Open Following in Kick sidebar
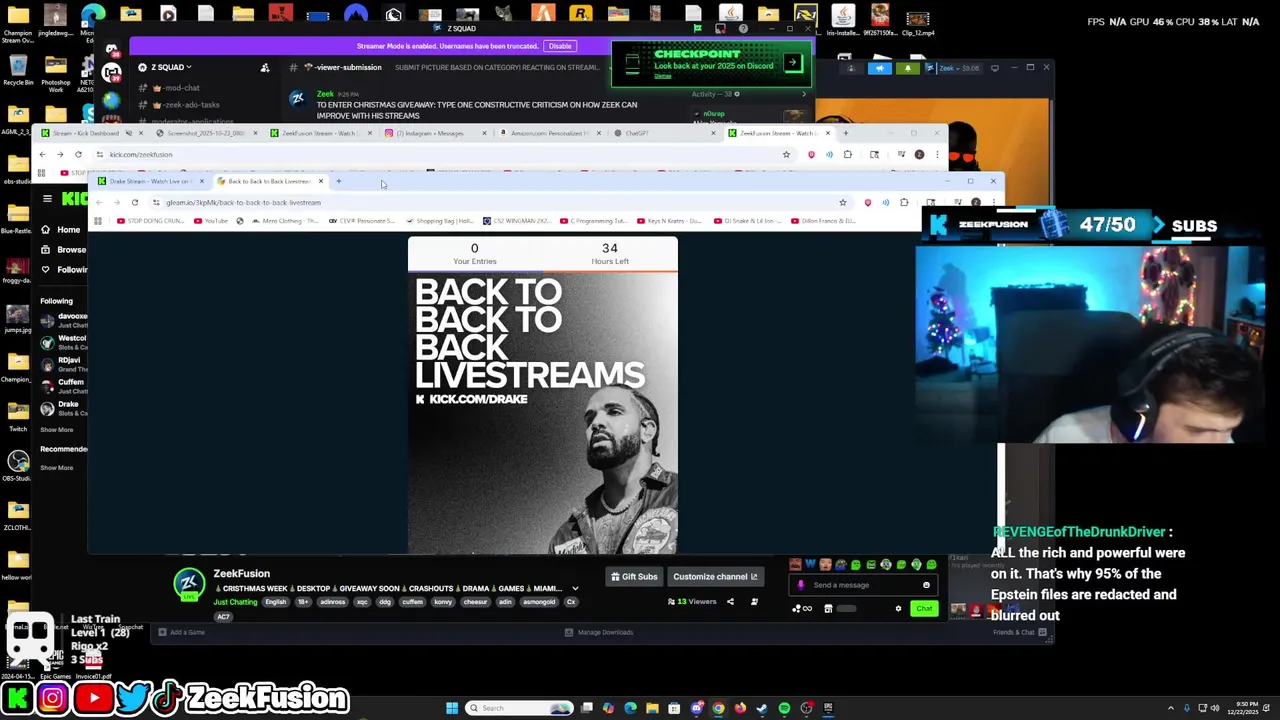 click(64, 269)
